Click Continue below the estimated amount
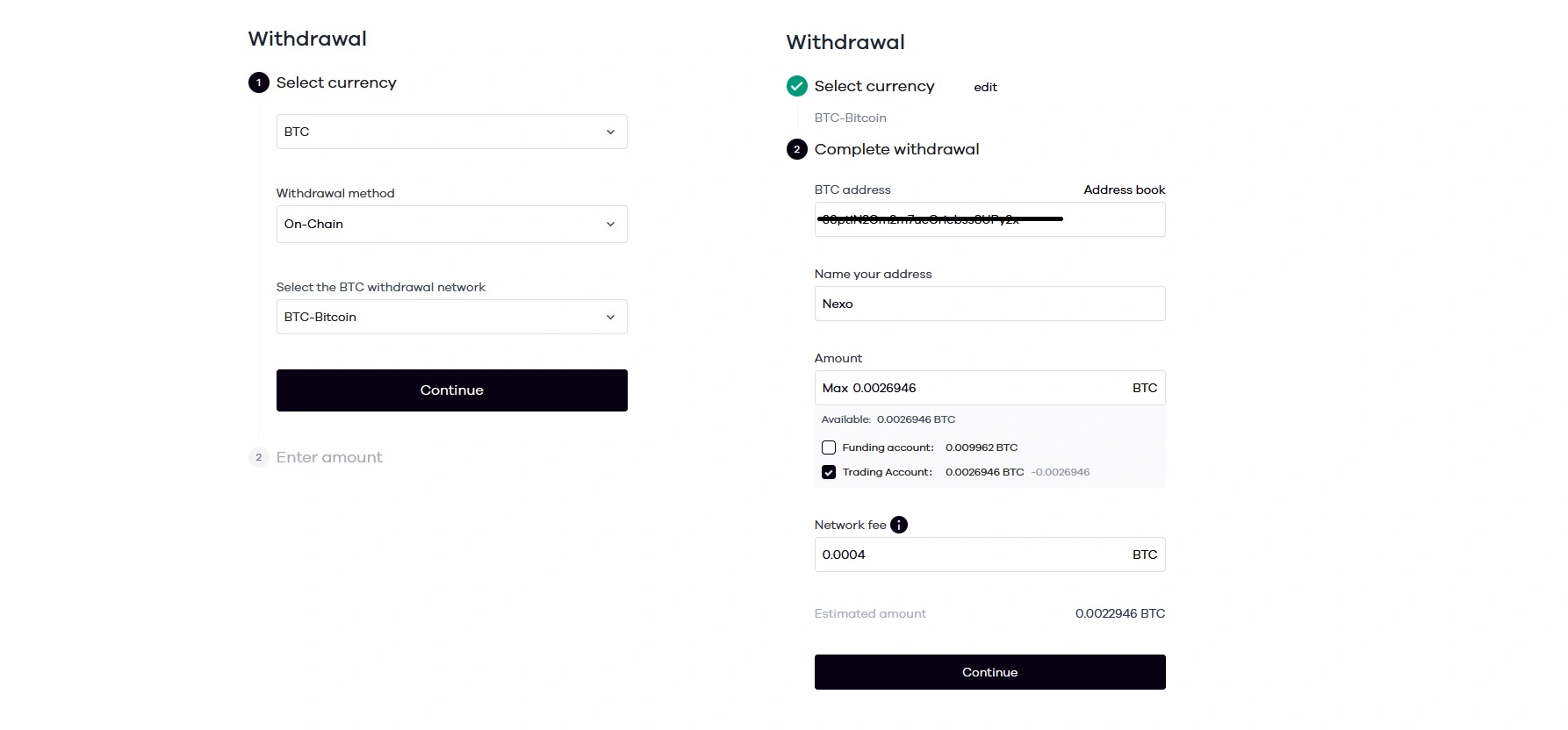This screenshot has height=730, width=1568. coord(989,672)
